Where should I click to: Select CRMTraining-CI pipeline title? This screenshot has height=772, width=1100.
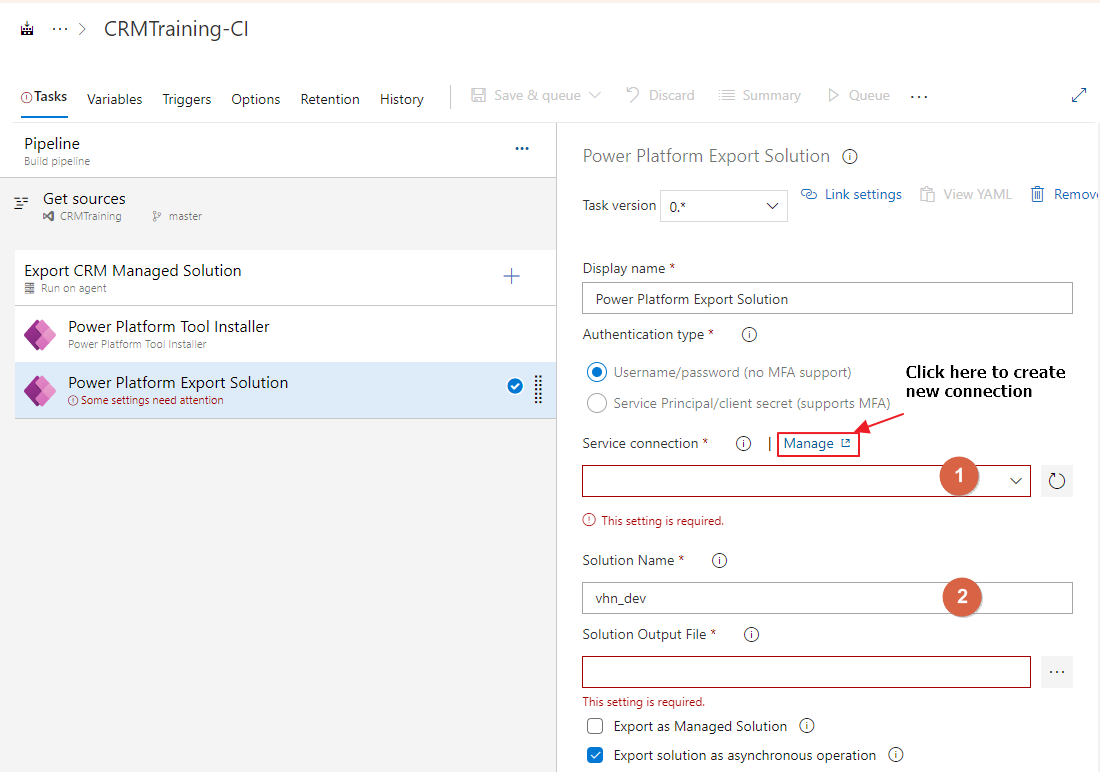click(x=176, y=29)
